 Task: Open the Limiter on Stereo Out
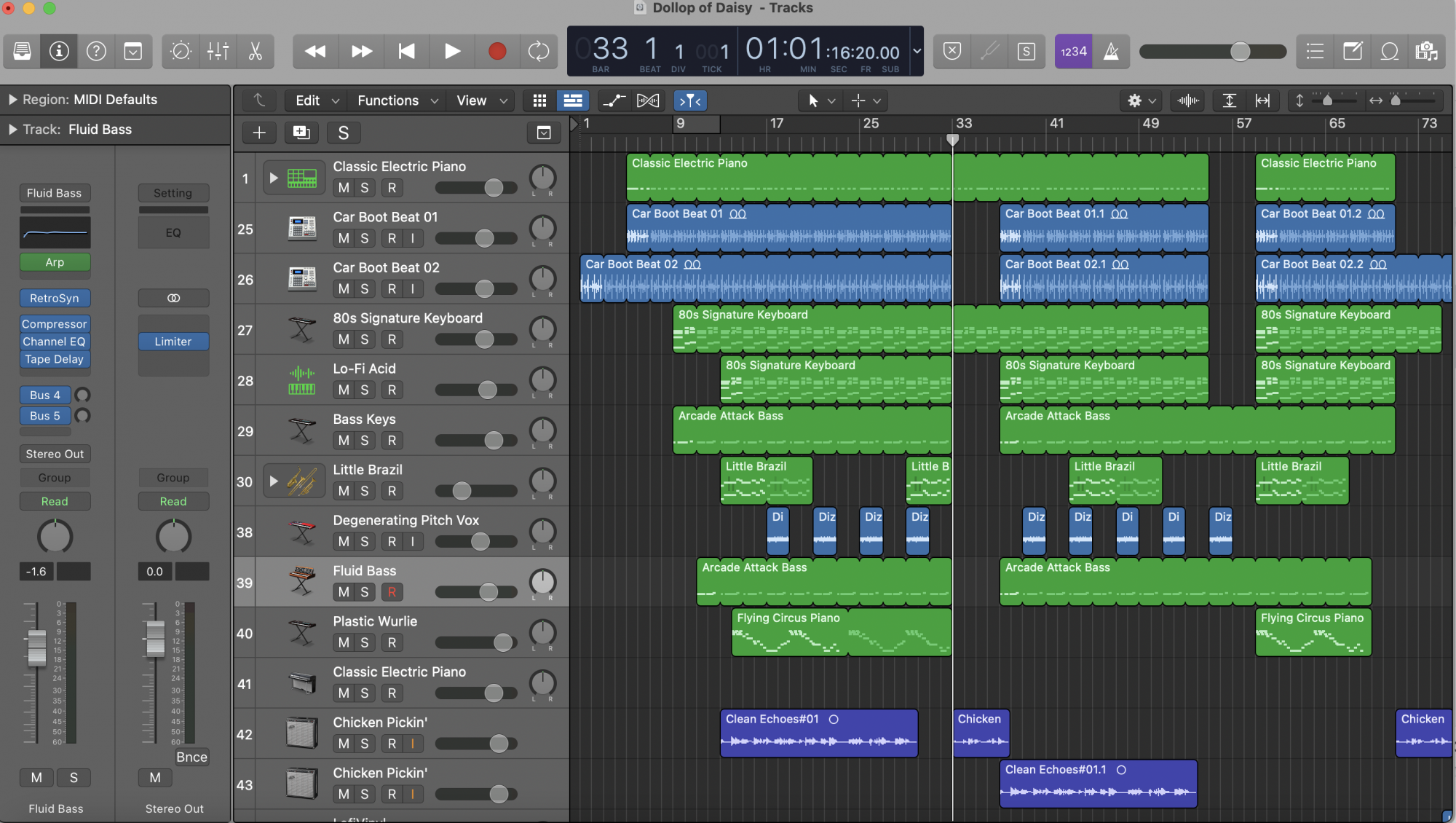(173, 342)
